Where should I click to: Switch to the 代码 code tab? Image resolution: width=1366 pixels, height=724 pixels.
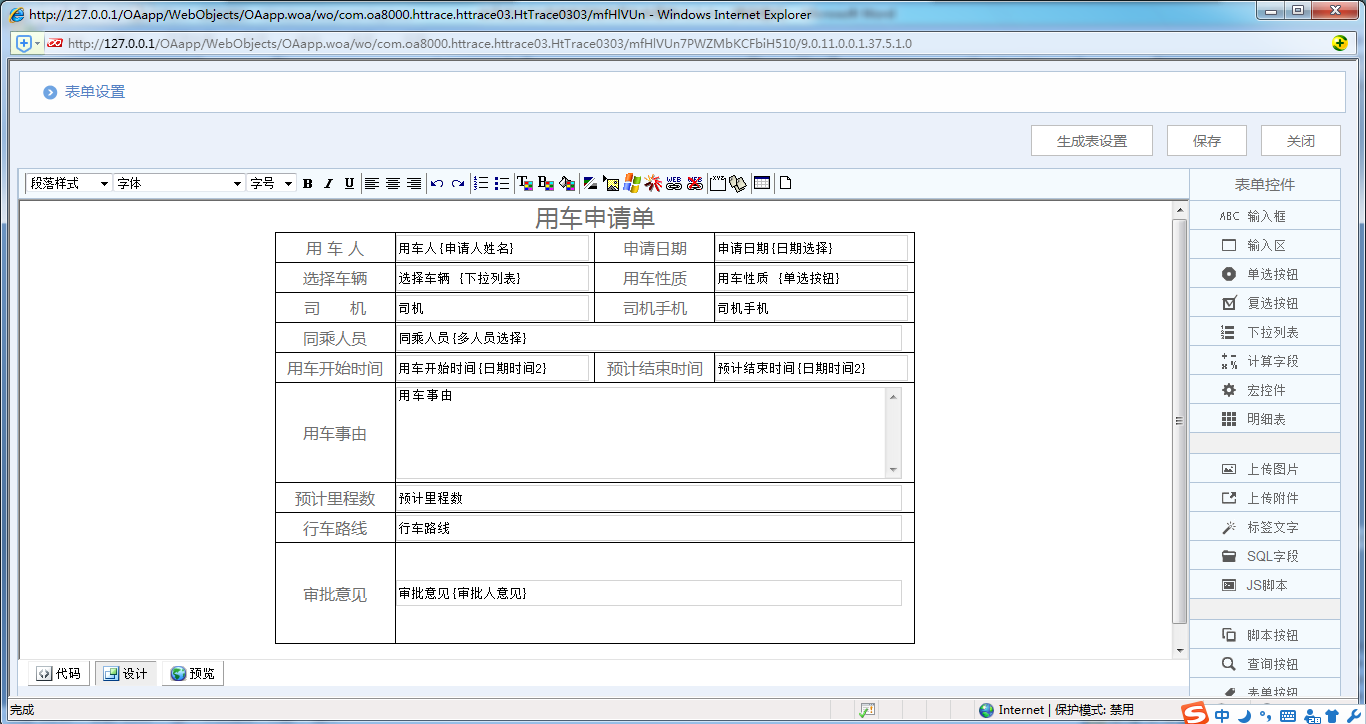coord(59,674)
